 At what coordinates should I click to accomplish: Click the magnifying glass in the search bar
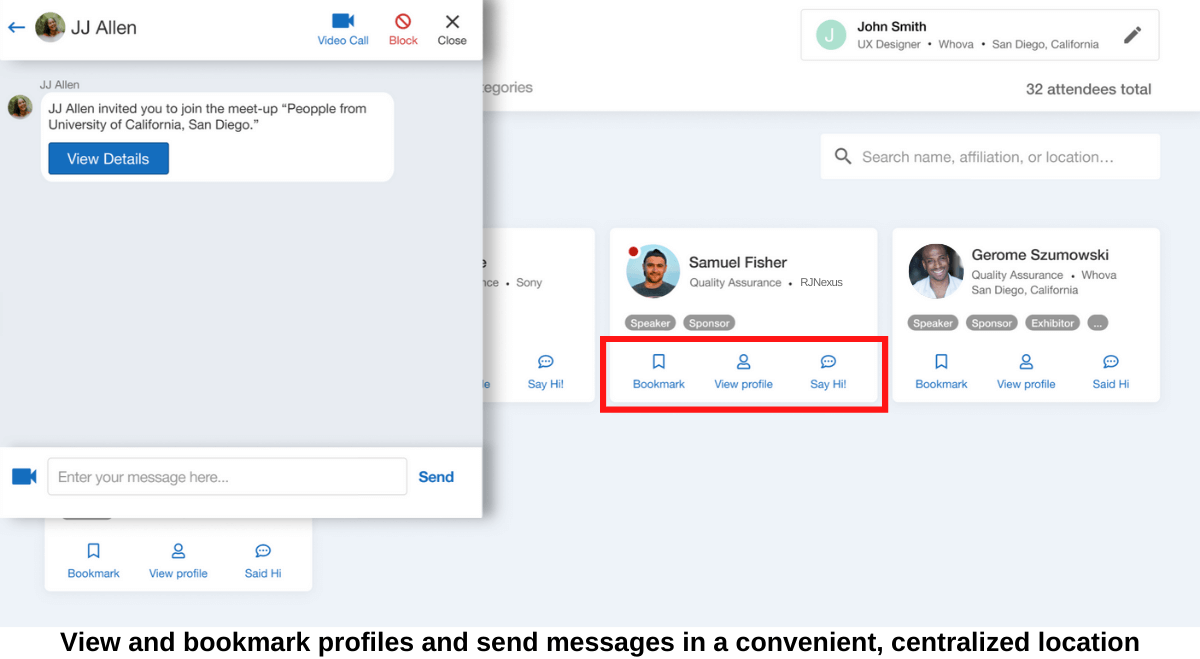[x=843, y=155]
